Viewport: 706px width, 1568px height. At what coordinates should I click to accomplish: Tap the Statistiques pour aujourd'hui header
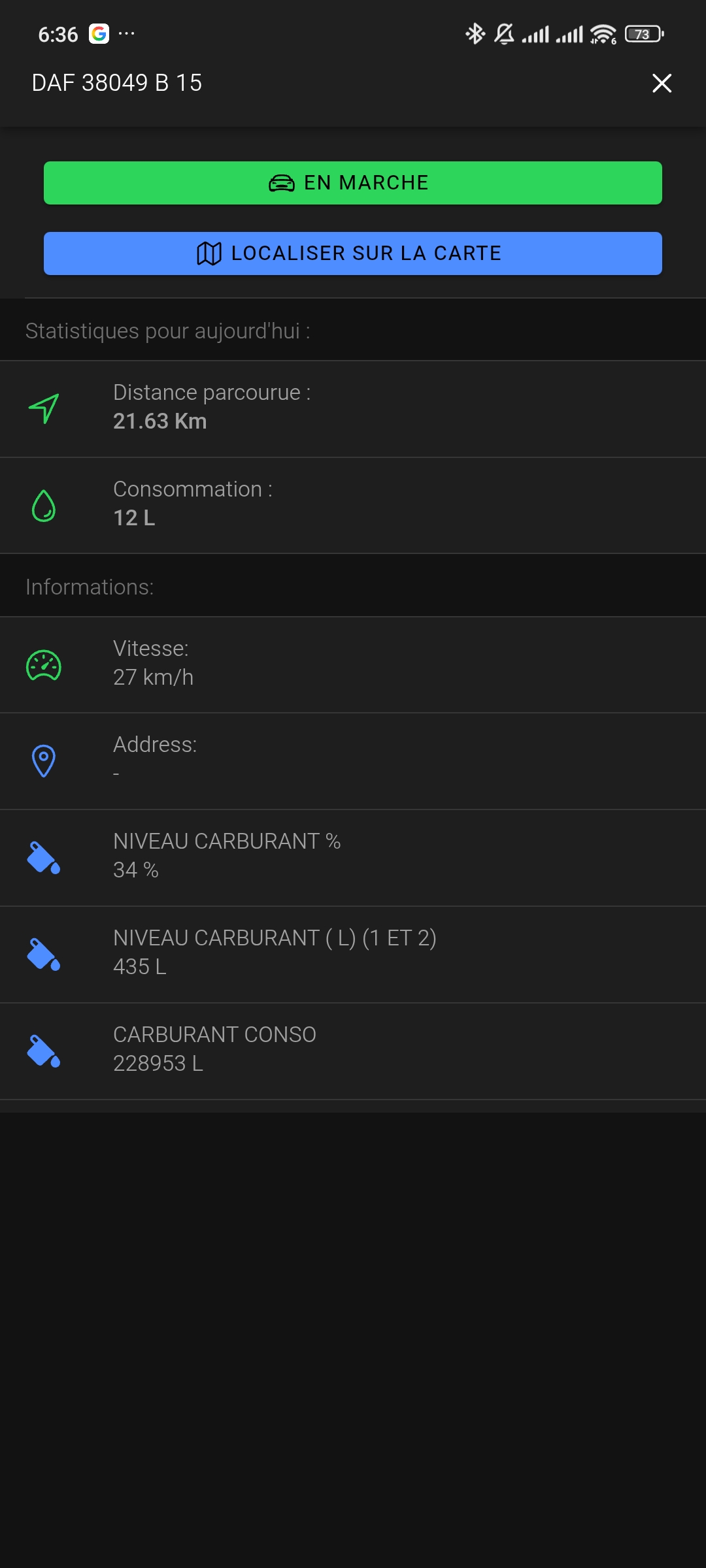[x=168, y=331]
